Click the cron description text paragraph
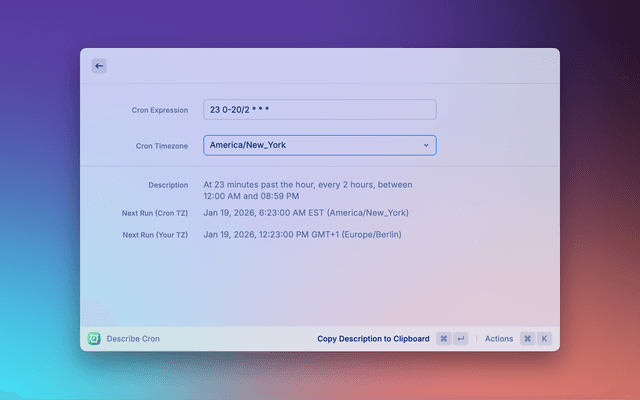640x400 pixels. [307, 190]
